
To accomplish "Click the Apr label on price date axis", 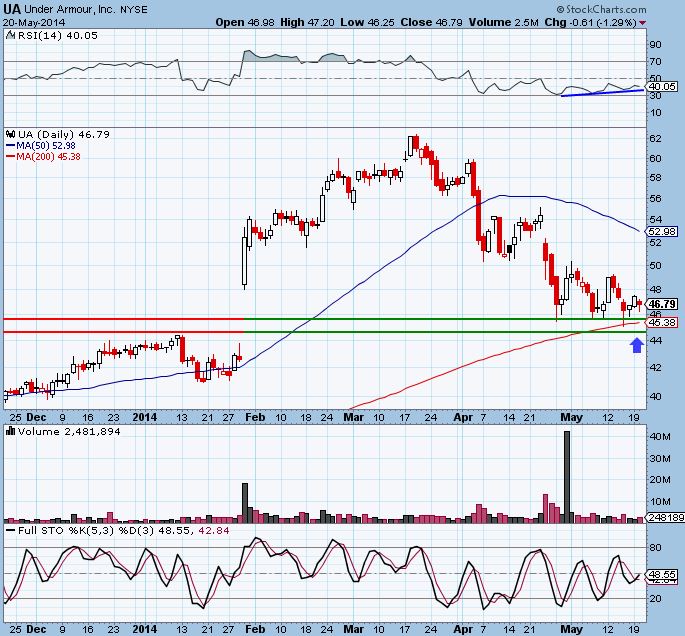I will click(x=463, y=417).
